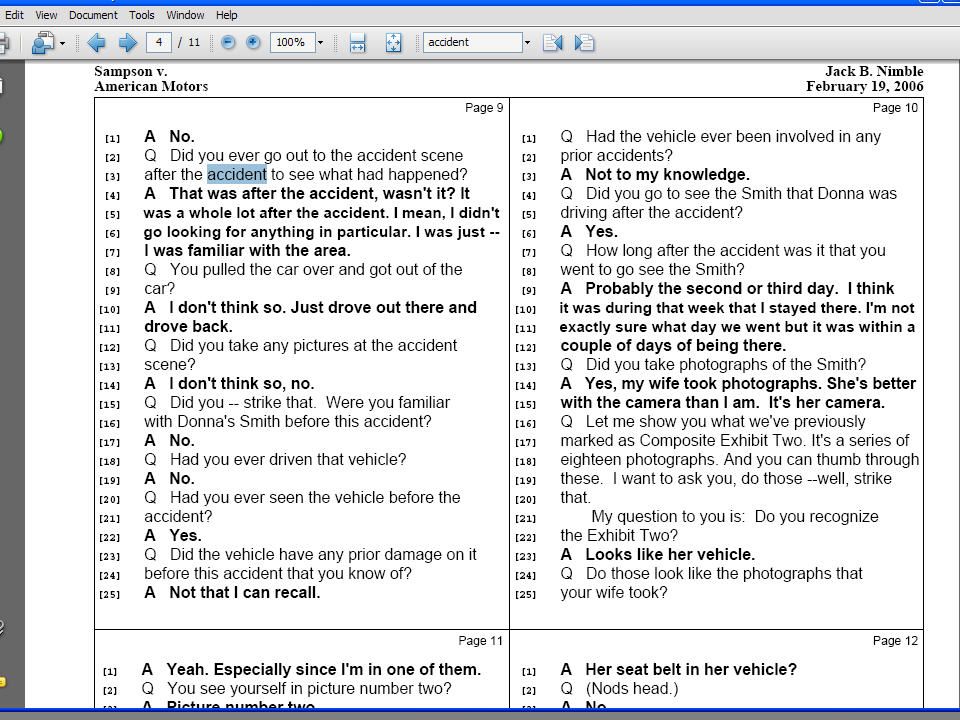Open the View menu
960x720 pixels.
(46, 15)
